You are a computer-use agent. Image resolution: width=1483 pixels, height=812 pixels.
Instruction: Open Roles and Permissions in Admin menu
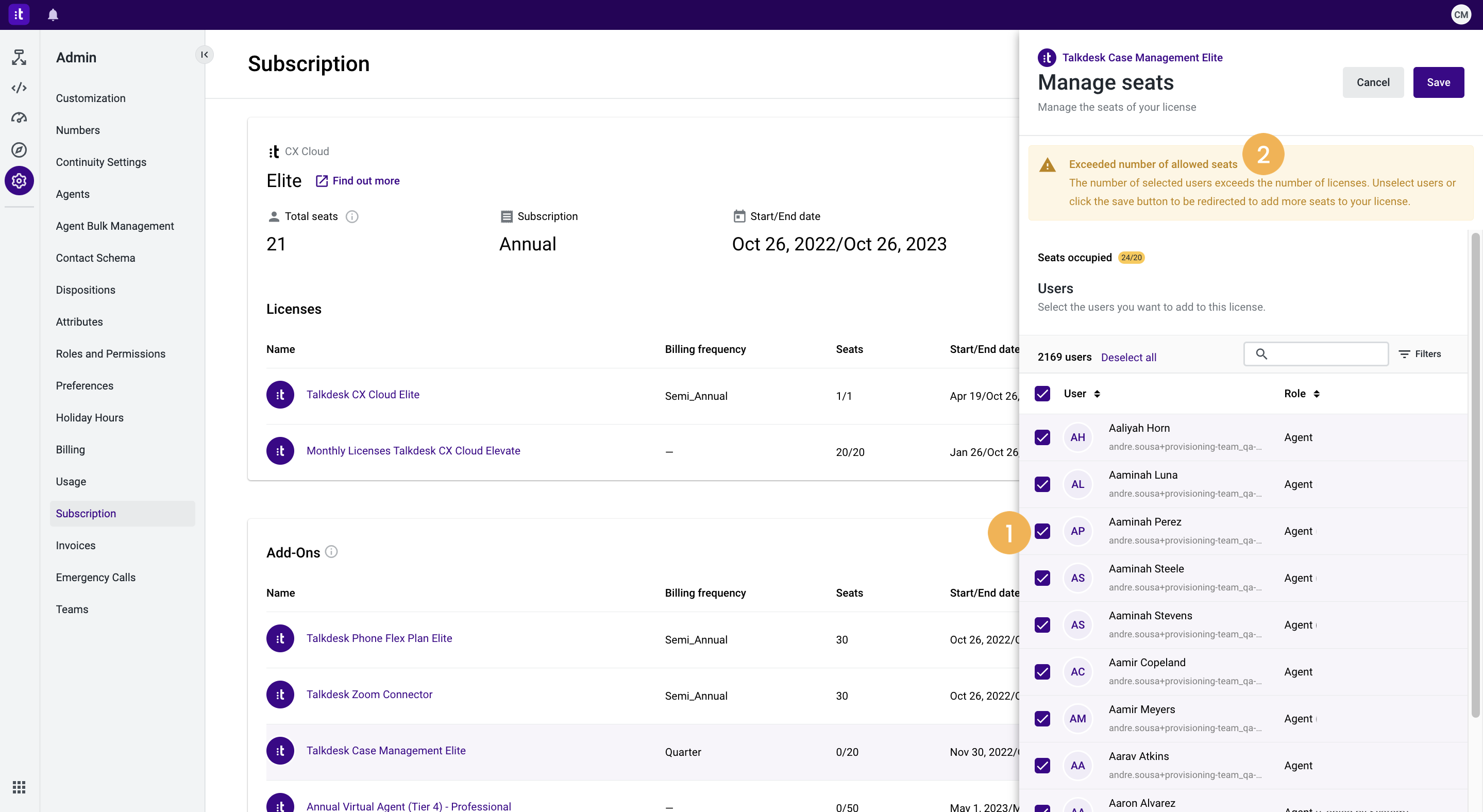click(x=111, y=354)
